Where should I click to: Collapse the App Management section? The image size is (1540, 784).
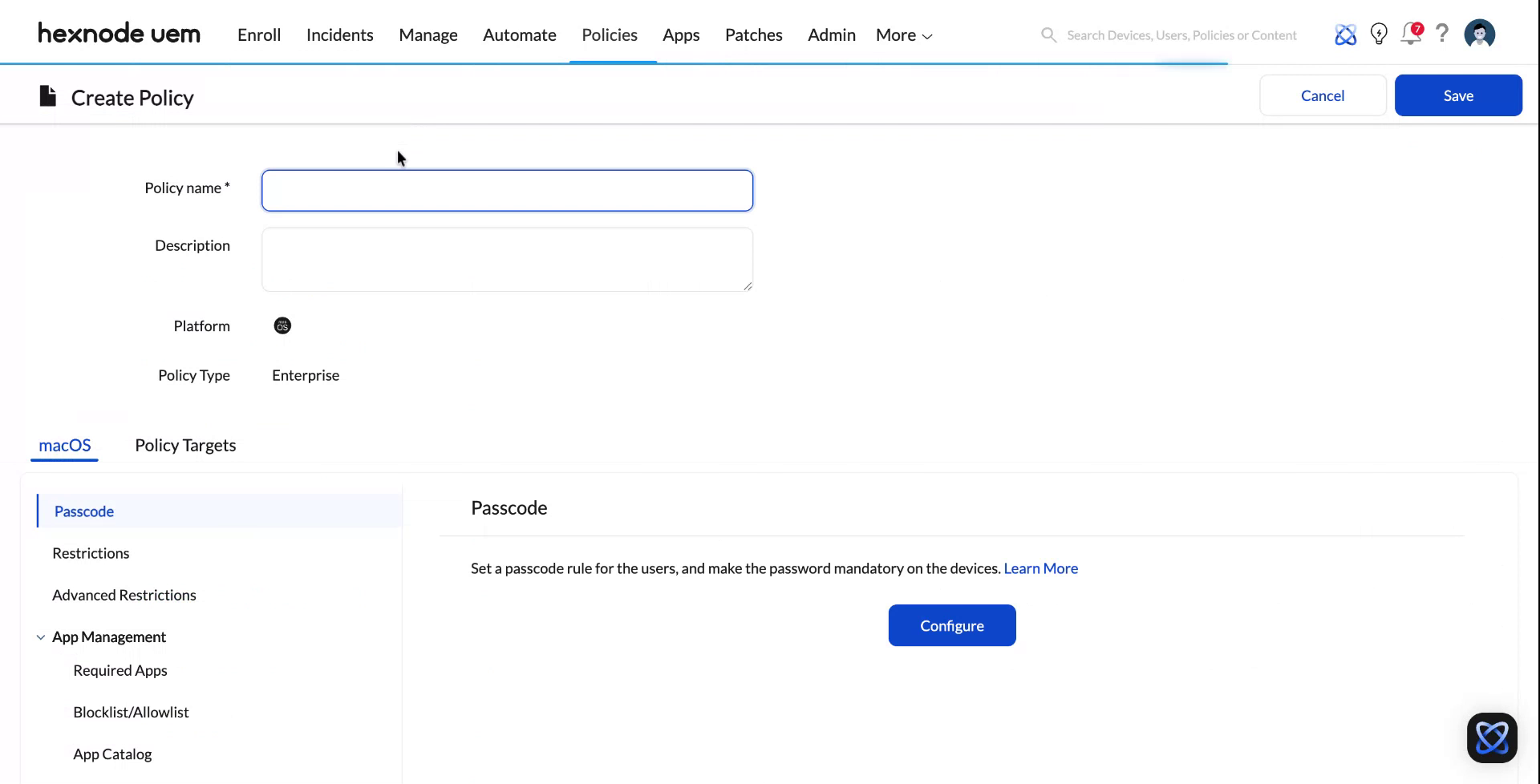(x=40, y=636)
